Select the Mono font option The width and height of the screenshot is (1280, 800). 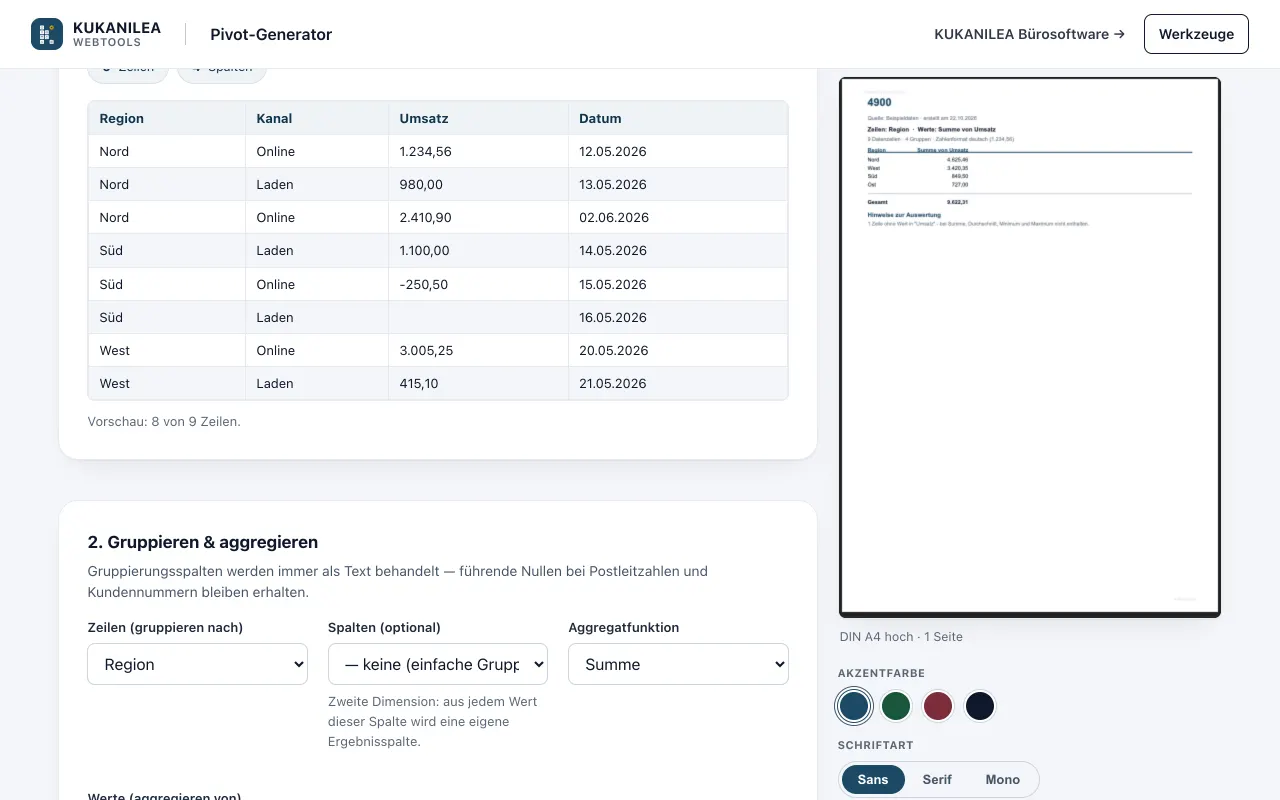click(x=1003, y=780)
